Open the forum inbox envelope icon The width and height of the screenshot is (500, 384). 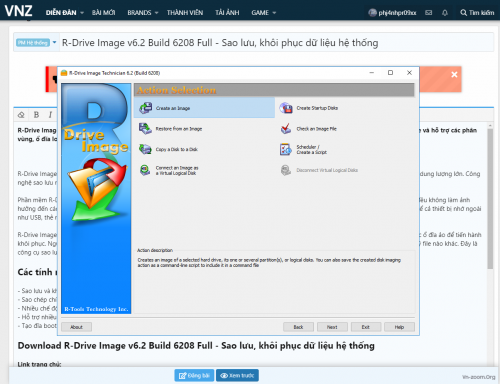click(x=429, y=13)
